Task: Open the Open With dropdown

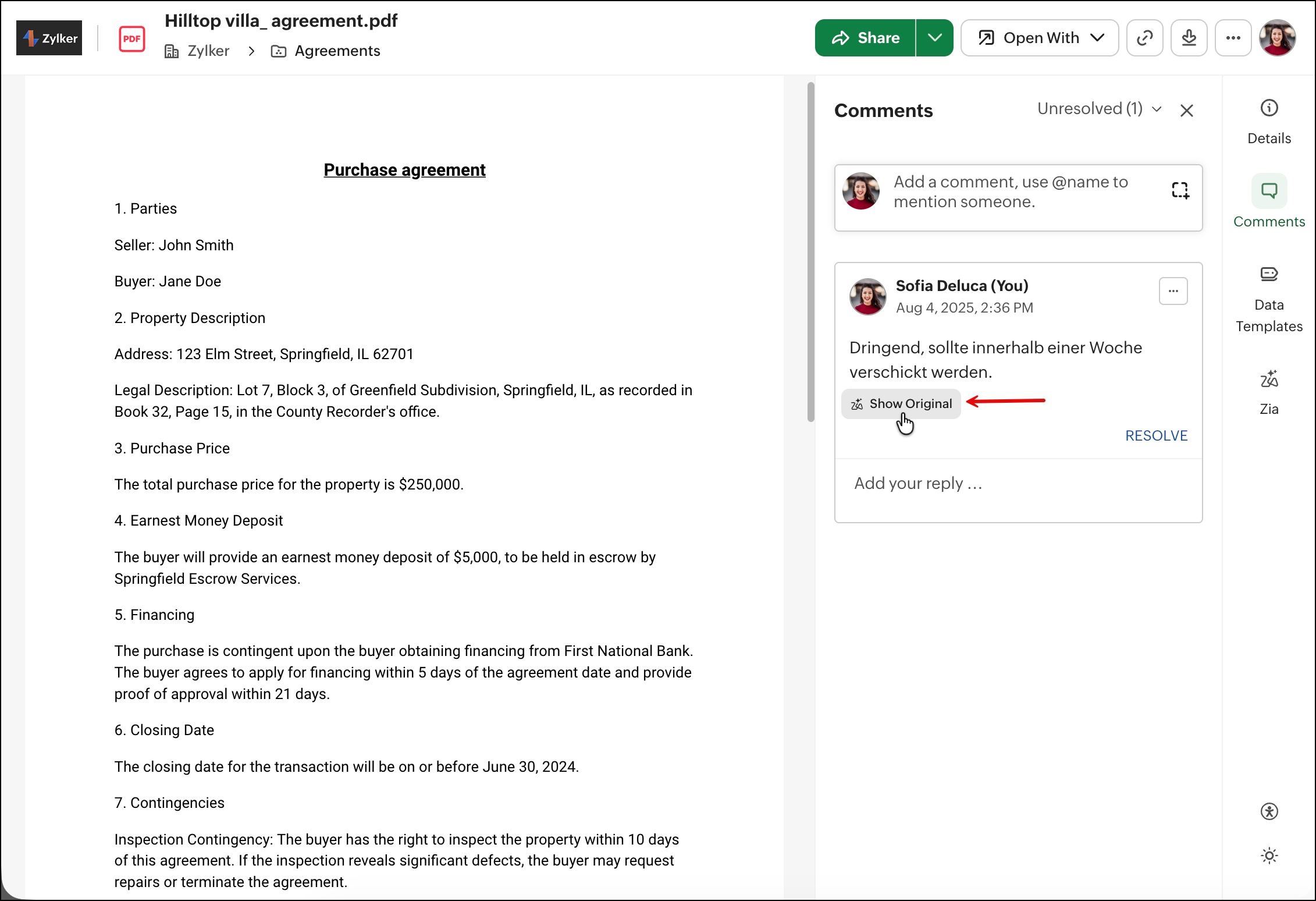Action: [1039, 38]
